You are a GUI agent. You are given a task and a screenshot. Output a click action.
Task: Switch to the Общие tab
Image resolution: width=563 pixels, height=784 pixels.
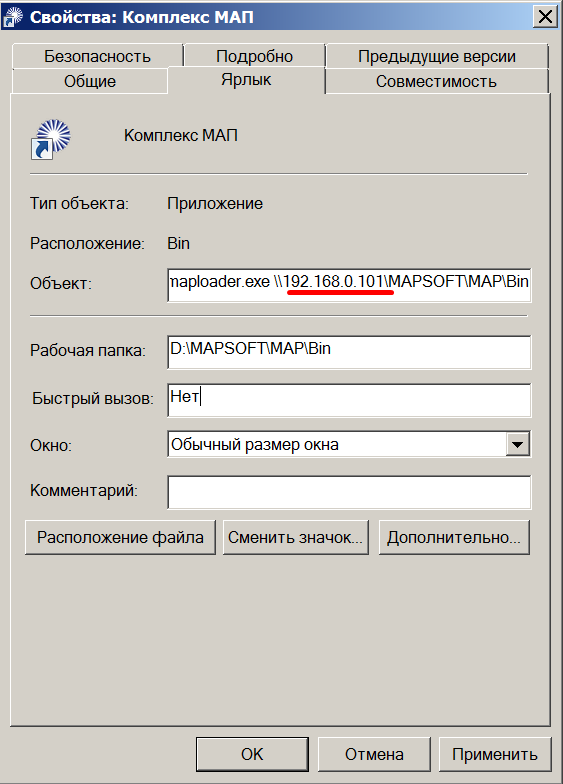(90, 81)
